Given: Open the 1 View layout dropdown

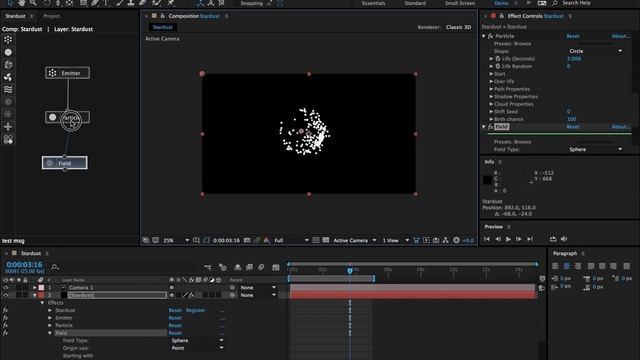Looking at the screenshot, I should (395, 240).
